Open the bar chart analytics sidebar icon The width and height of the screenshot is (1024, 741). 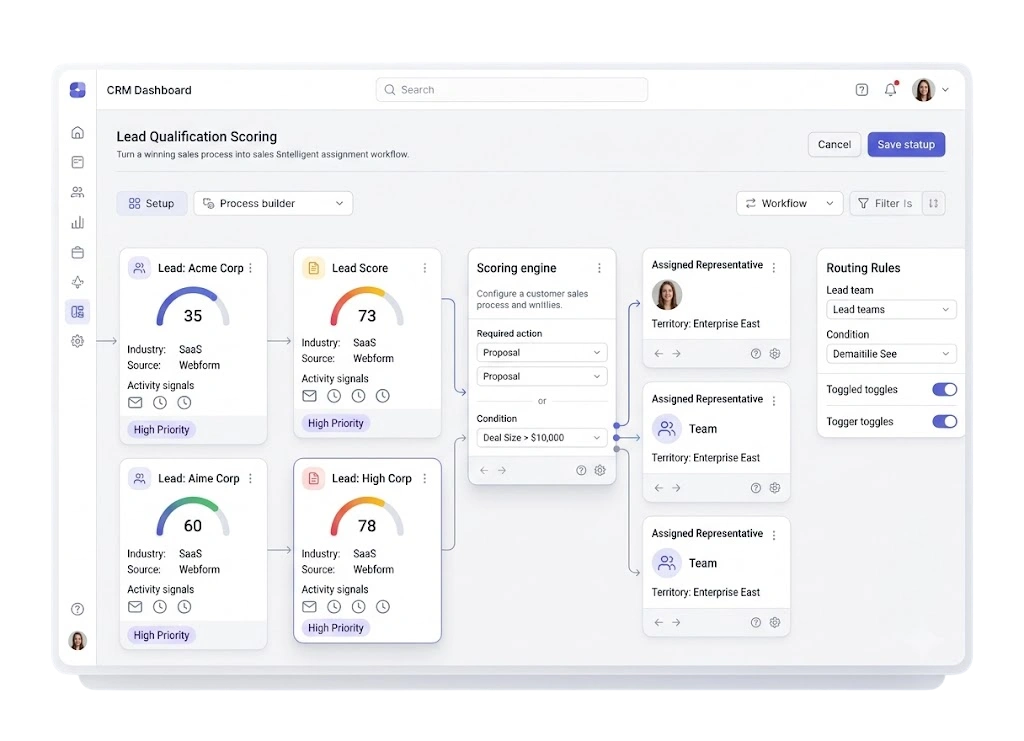[78, 223]
